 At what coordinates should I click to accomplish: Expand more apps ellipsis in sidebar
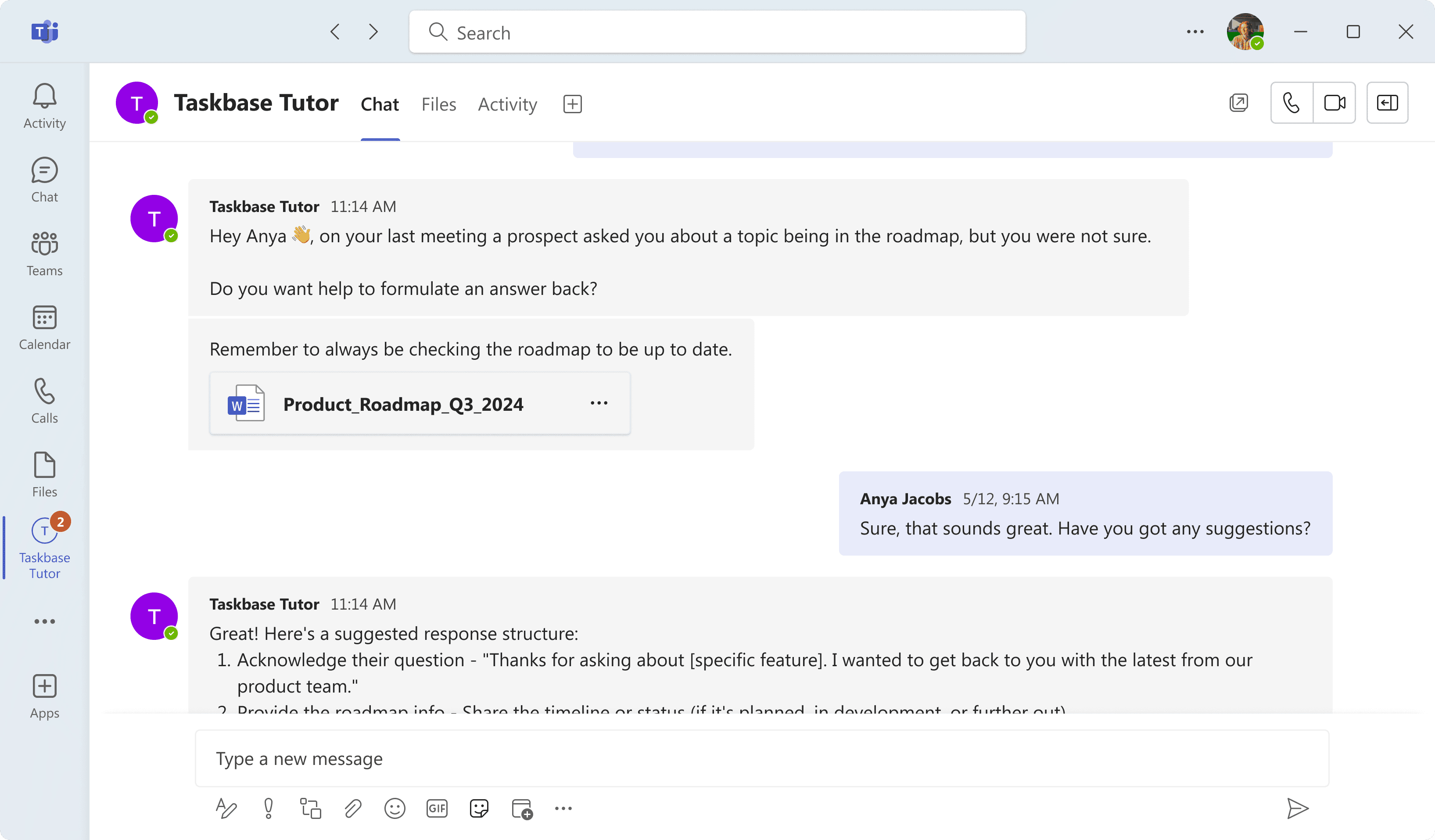[x=44, y=621]
